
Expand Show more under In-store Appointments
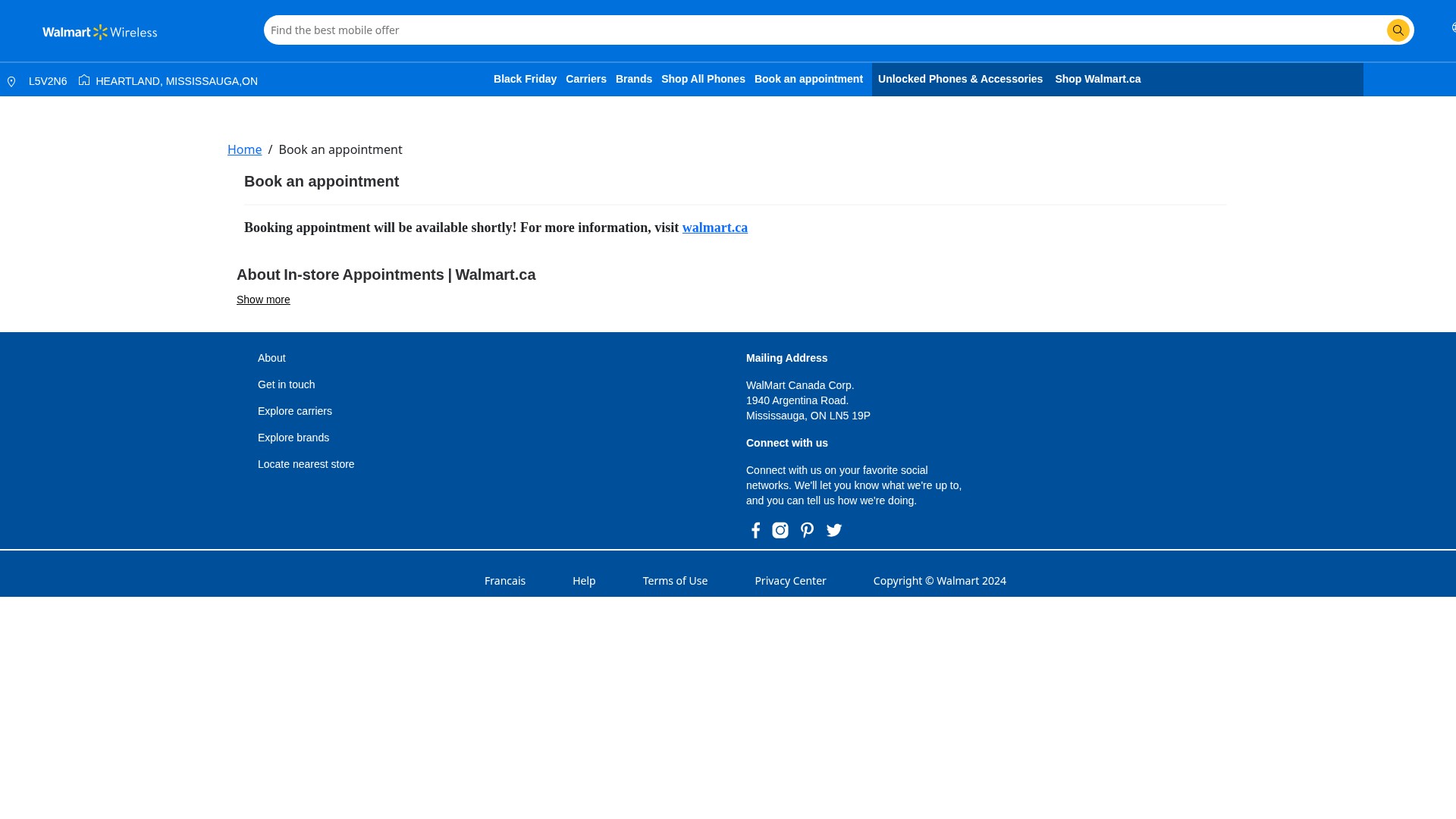[263, 300]
